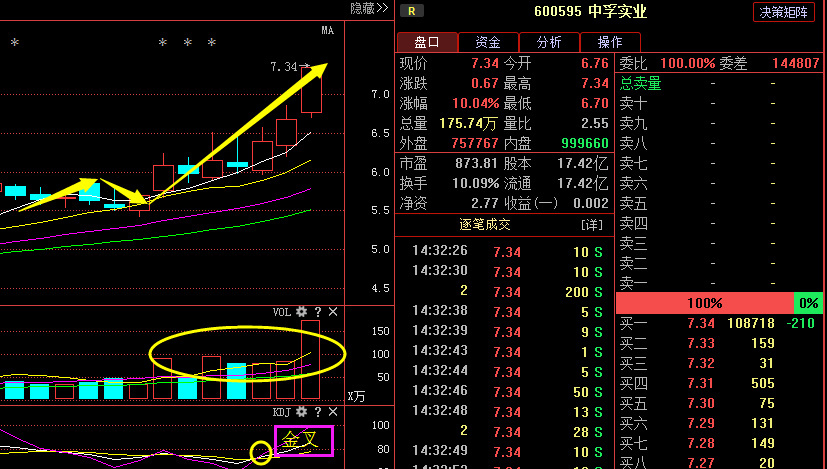The image size is (827, 469).
Task: Click the 最低 6.70 value
Action: tap(595, 103)
